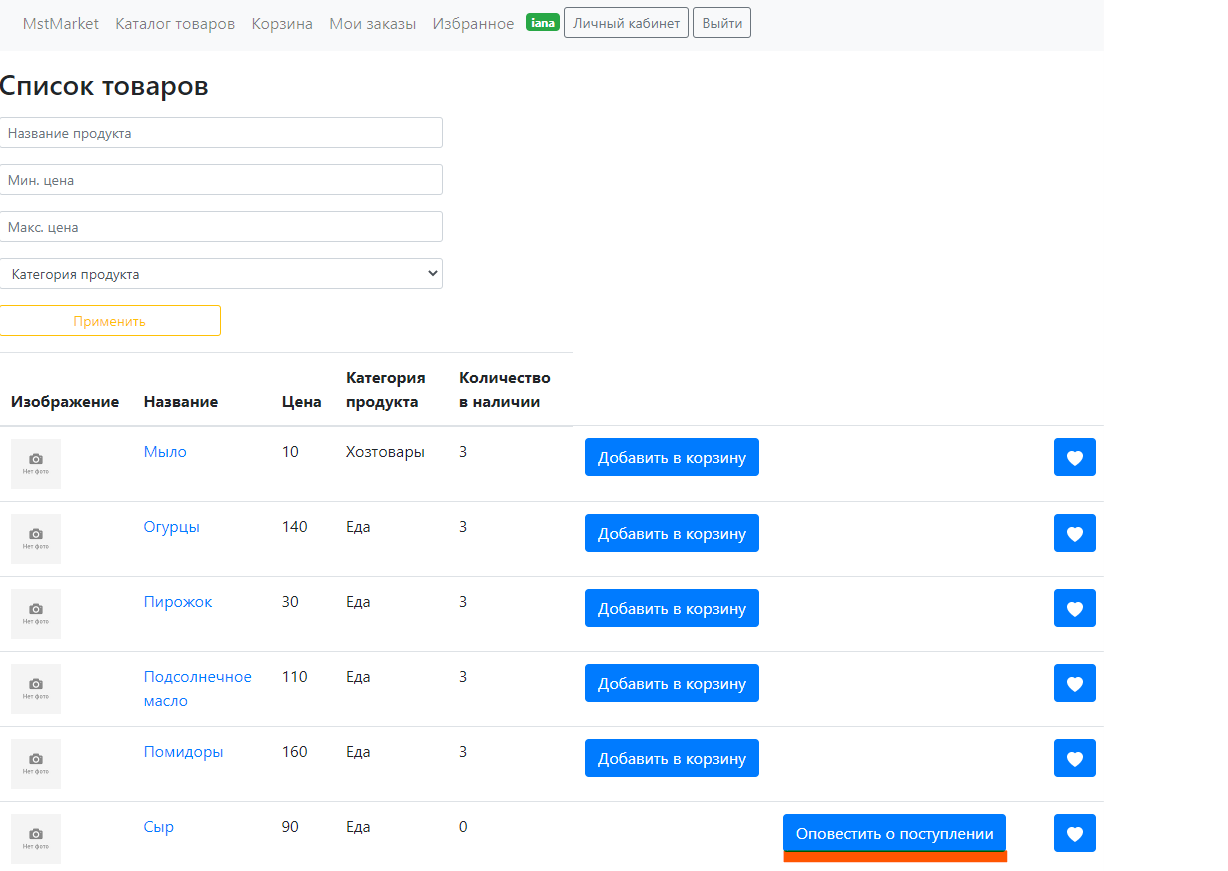Add Пирожок to cart

point(672,608)
